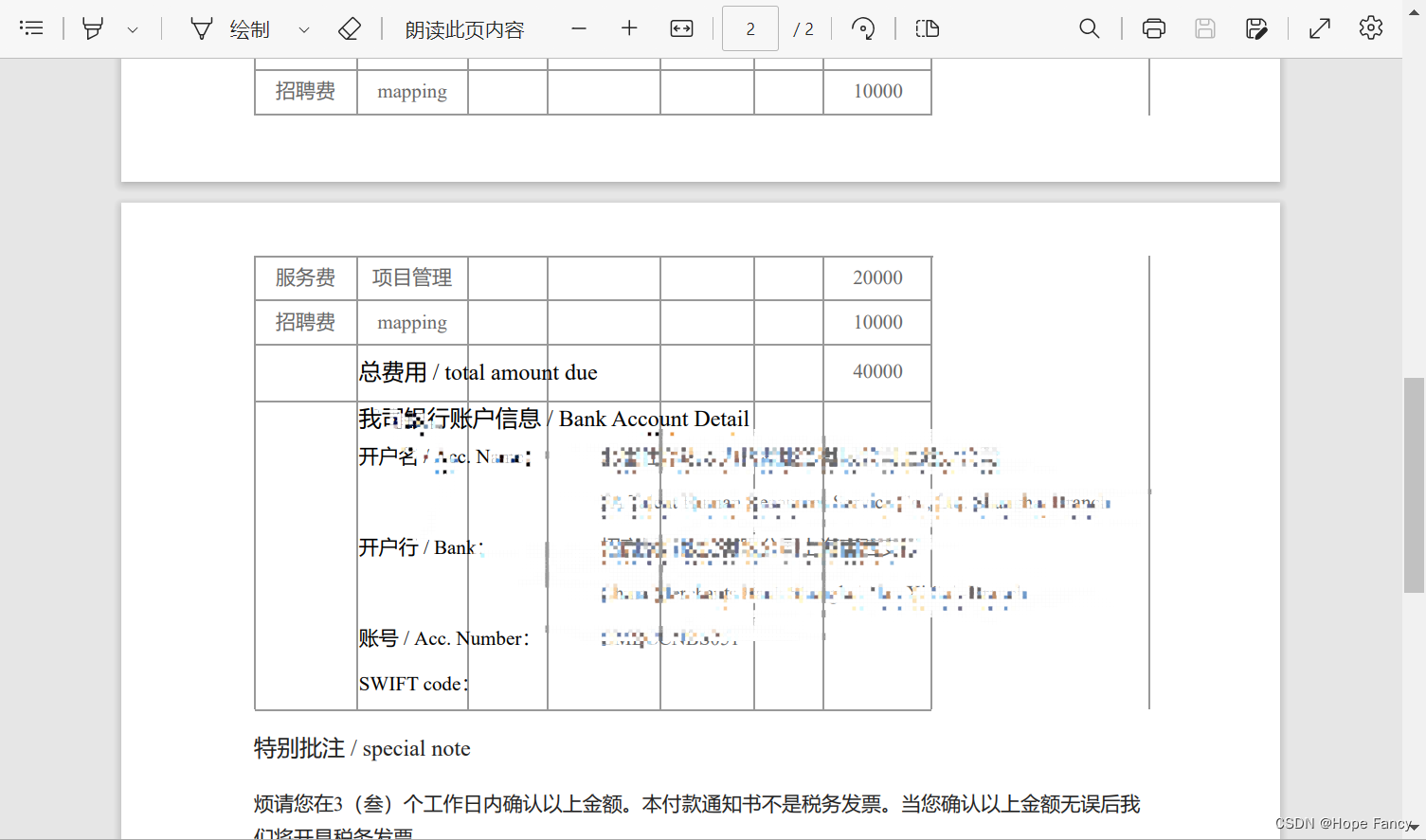1426x840 pixels.
Task: Toggle fit to width view
Action: [x=681, y=28]
